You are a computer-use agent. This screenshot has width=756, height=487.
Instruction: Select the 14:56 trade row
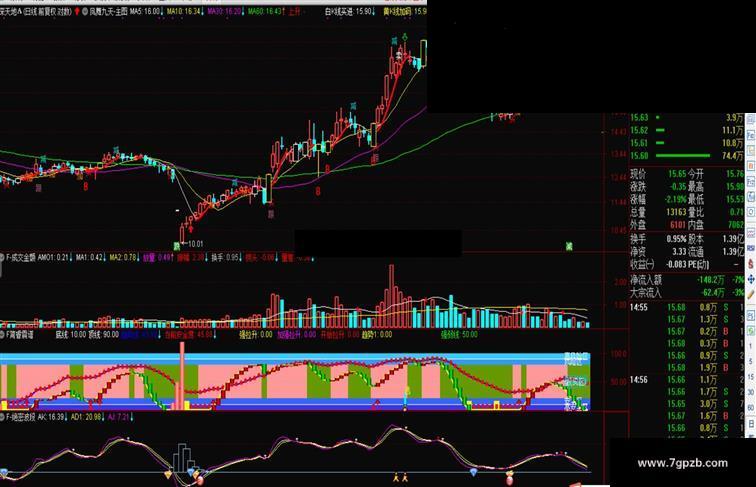pyautogui.click(x=687, y=379)
